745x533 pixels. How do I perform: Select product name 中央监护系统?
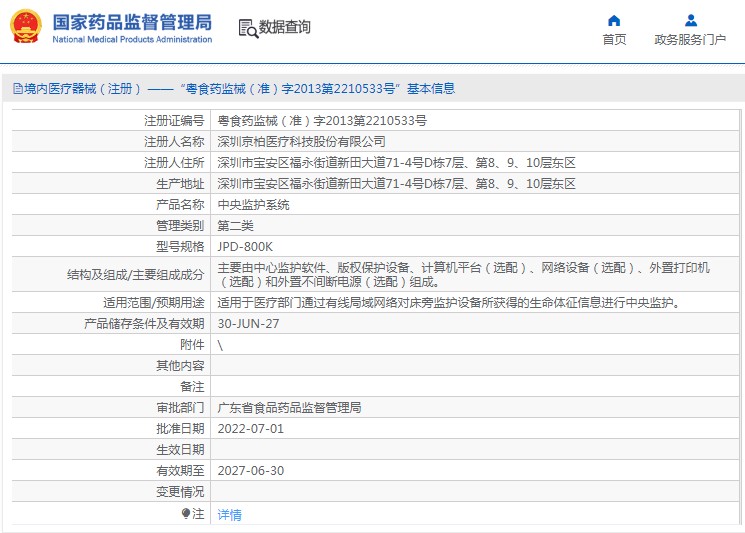click(x=253, y=205)
